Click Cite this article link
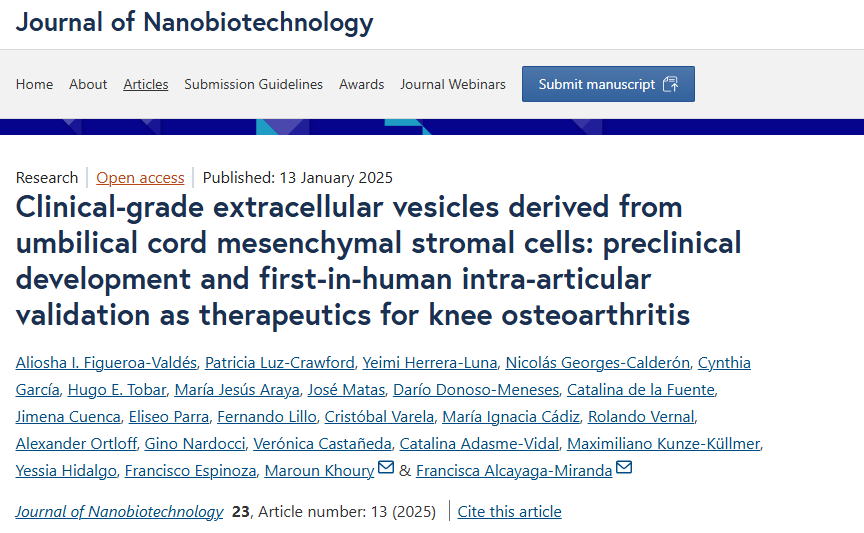The width and height of the screenshot is (864, 533). [509, 512]
